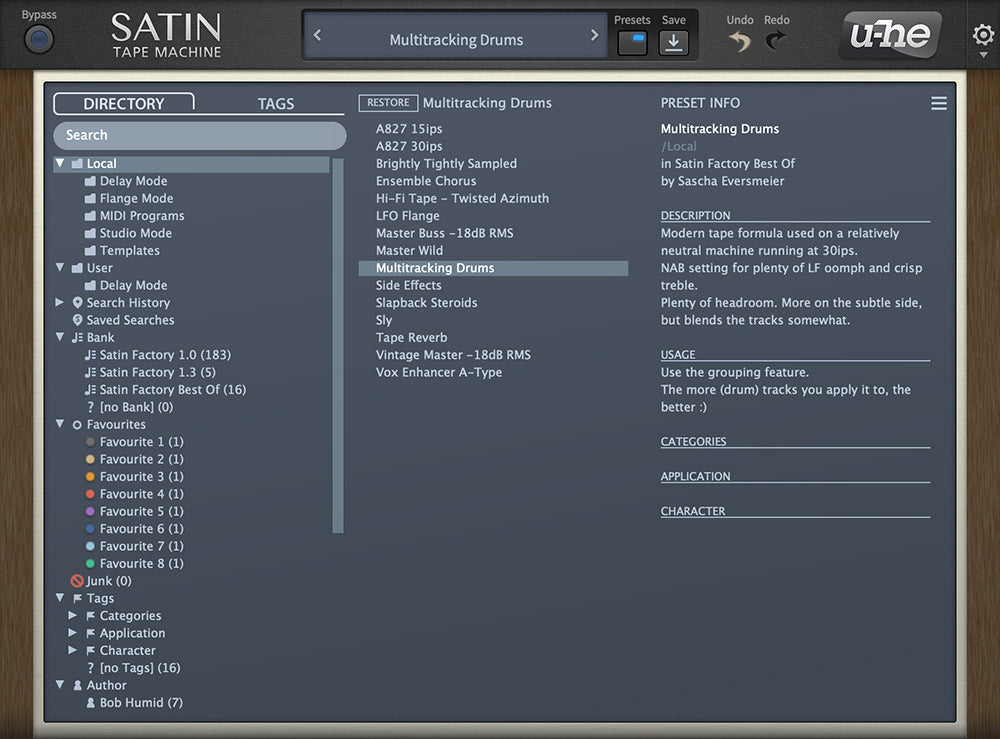Select Satin Factory Best Of (16) bank
1000x739 pixels.
(x=166, y=390)
